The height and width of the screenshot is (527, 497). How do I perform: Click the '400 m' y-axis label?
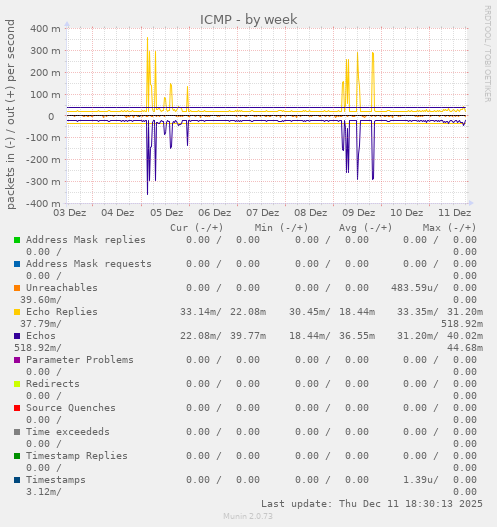tap(45, 29)
